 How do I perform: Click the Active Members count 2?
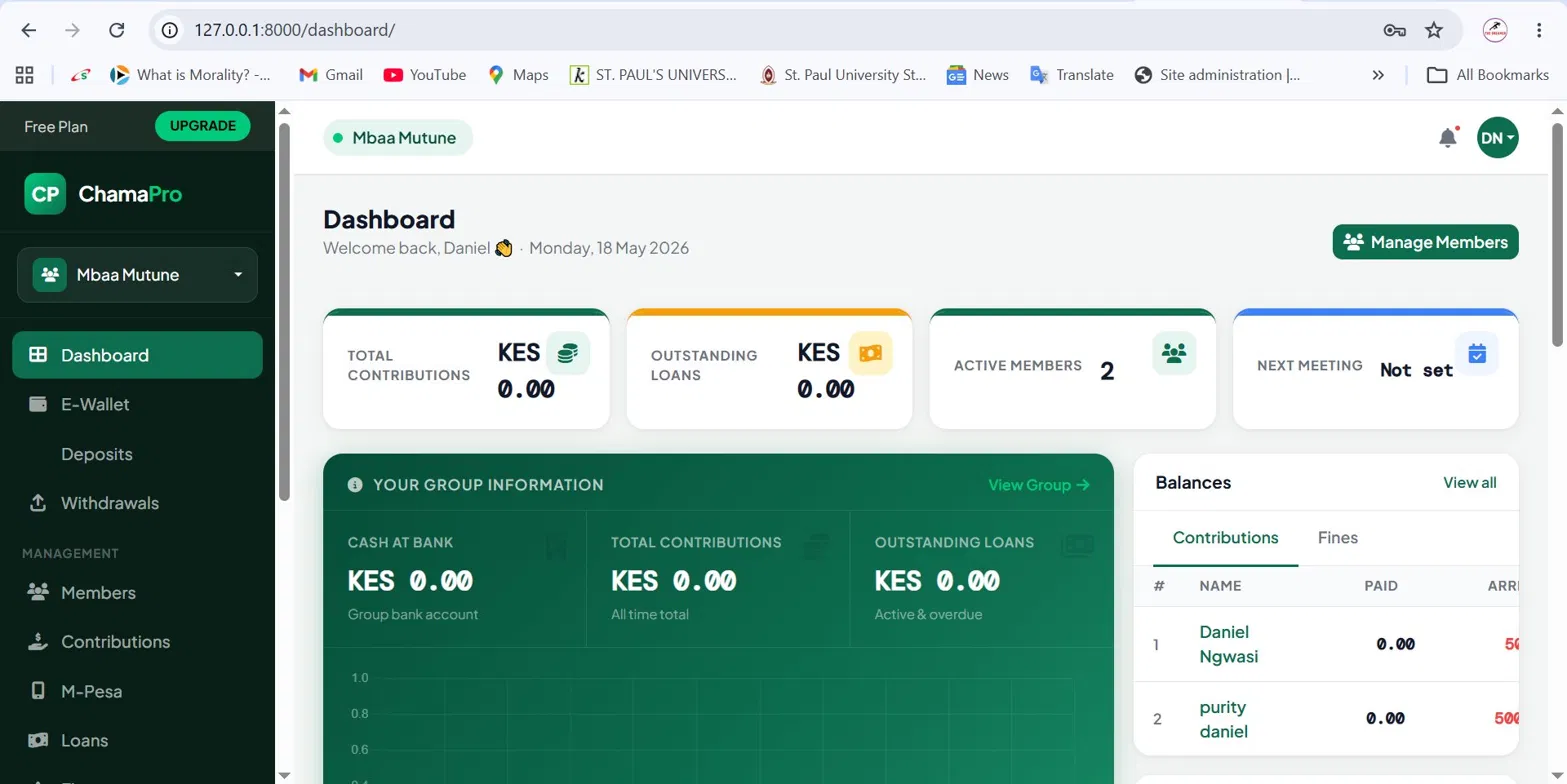1107,372
